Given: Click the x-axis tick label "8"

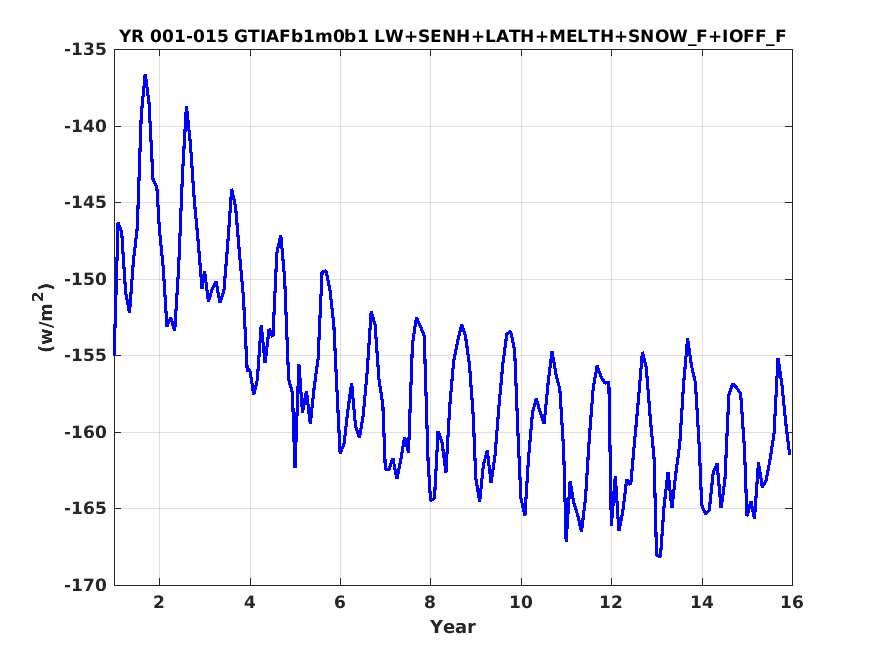Looking at the screenshot, I should pyautogui.click(x=430, y=602).
